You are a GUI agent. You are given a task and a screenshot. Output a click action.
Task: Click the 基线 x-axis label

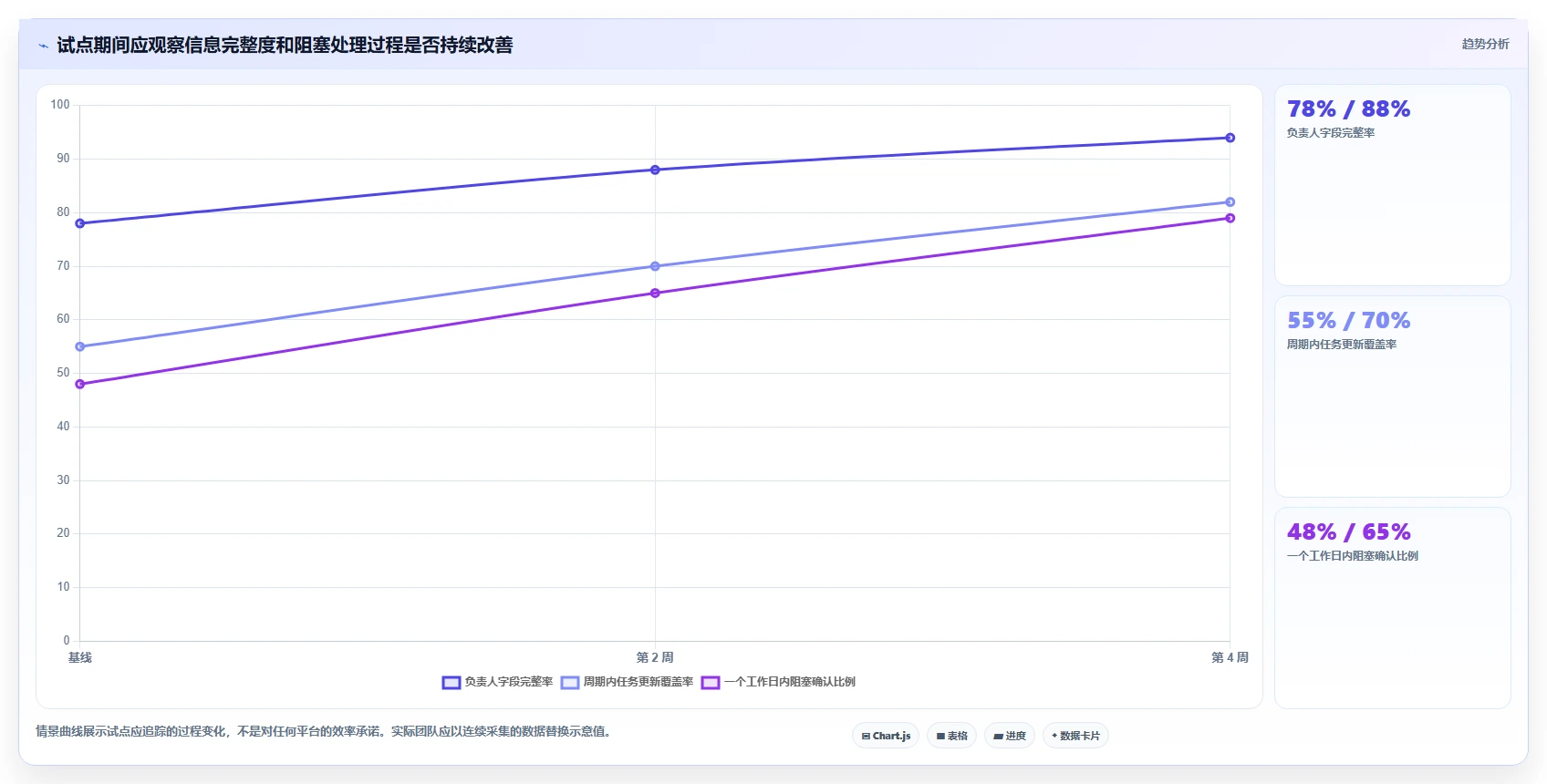pos(80,657)
